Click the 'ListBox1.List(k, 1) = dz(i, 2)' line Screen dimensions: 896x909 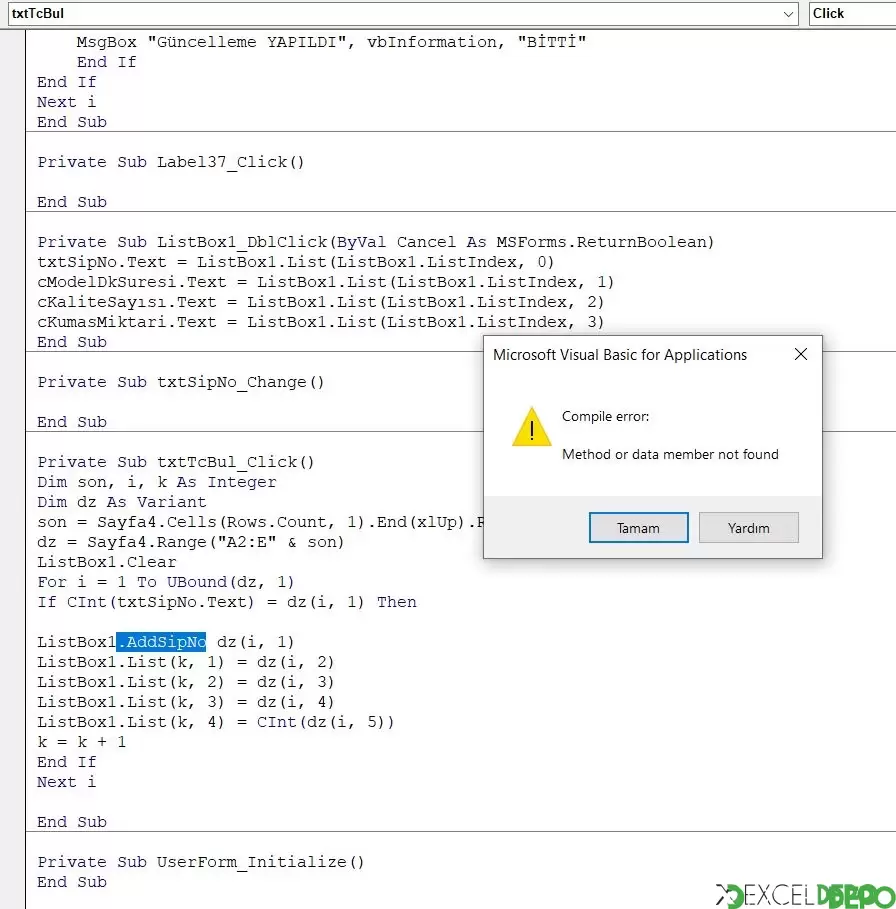[185, 662]
